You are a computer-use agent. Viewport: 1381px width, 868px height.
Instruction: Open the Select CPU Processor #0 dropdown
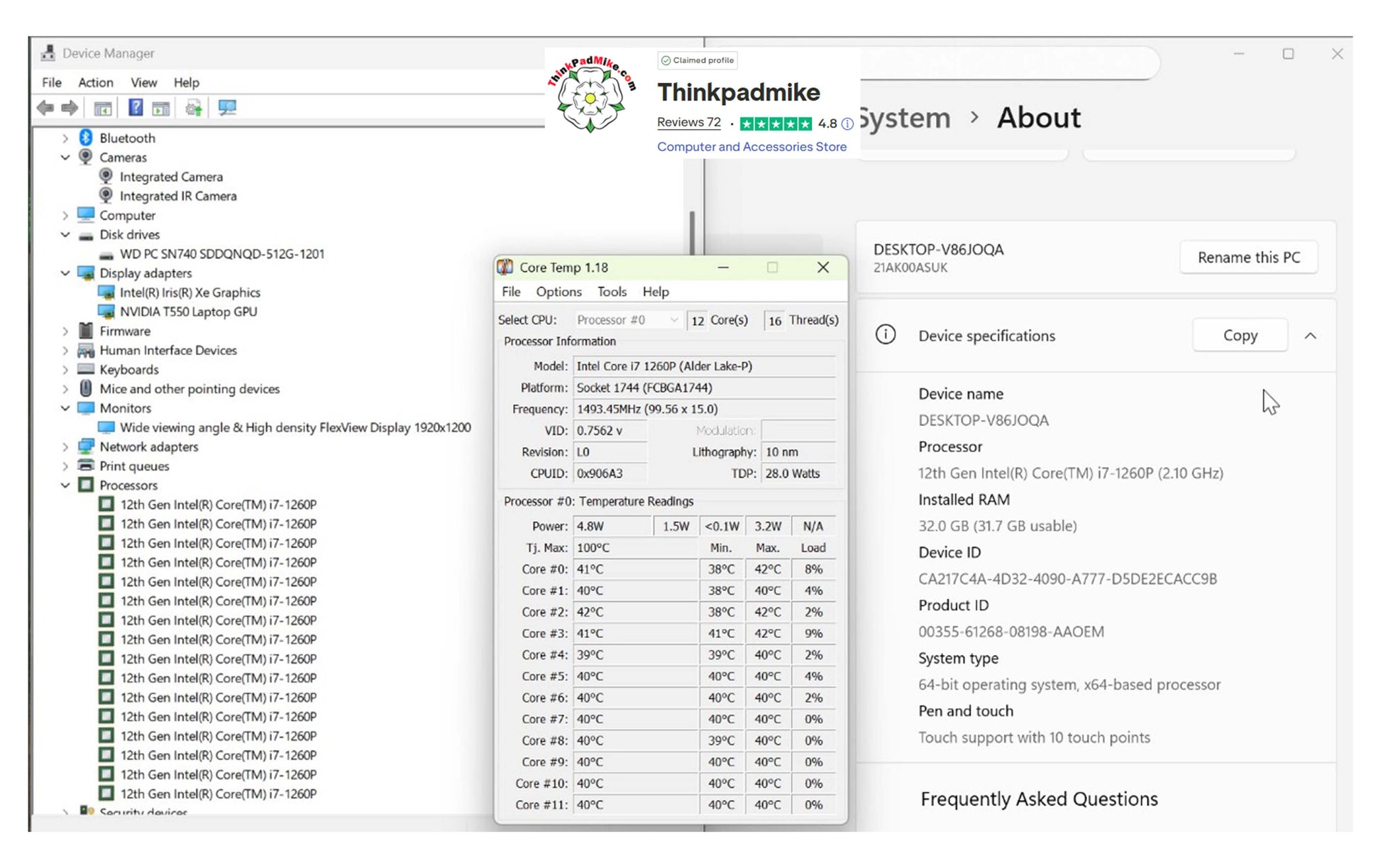pyautogui.click(x=627, y=320)
